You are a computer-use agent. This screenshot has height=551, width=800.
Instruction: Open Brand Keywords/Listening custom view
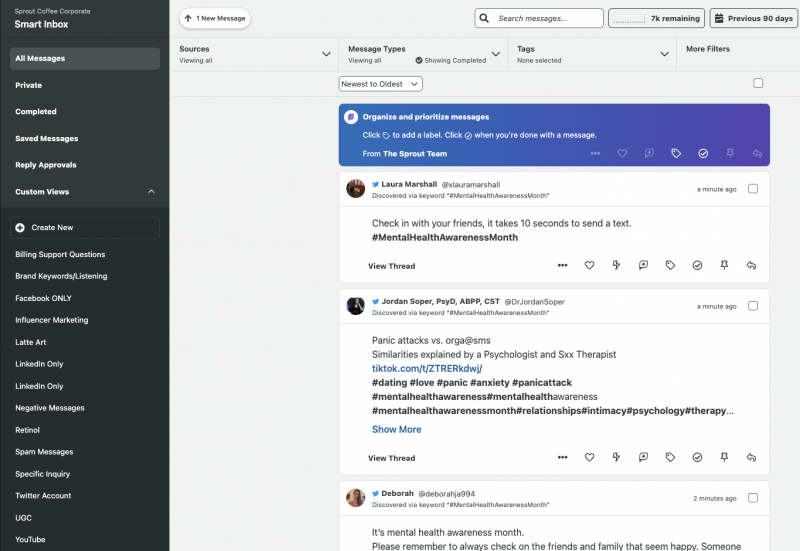point(61,276)
